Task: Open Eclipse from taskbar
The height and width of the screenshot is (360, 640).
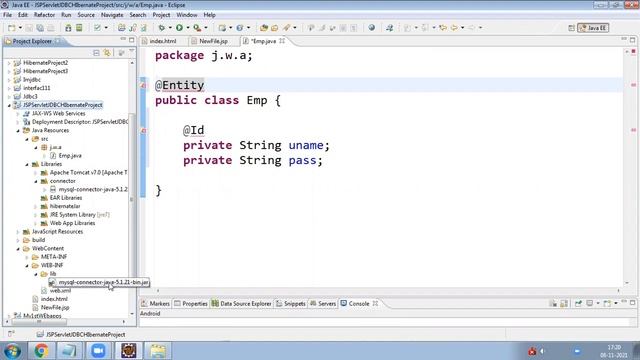Action: tap(129, 351)
